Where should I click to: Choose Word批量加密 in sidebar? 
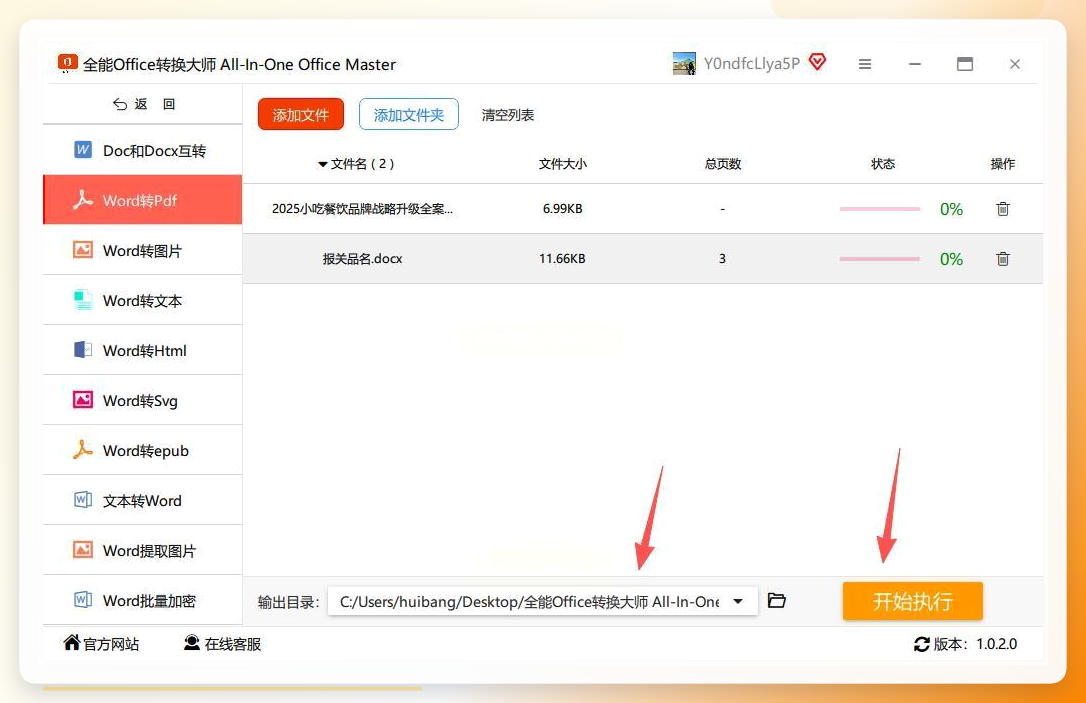point(143,599)
